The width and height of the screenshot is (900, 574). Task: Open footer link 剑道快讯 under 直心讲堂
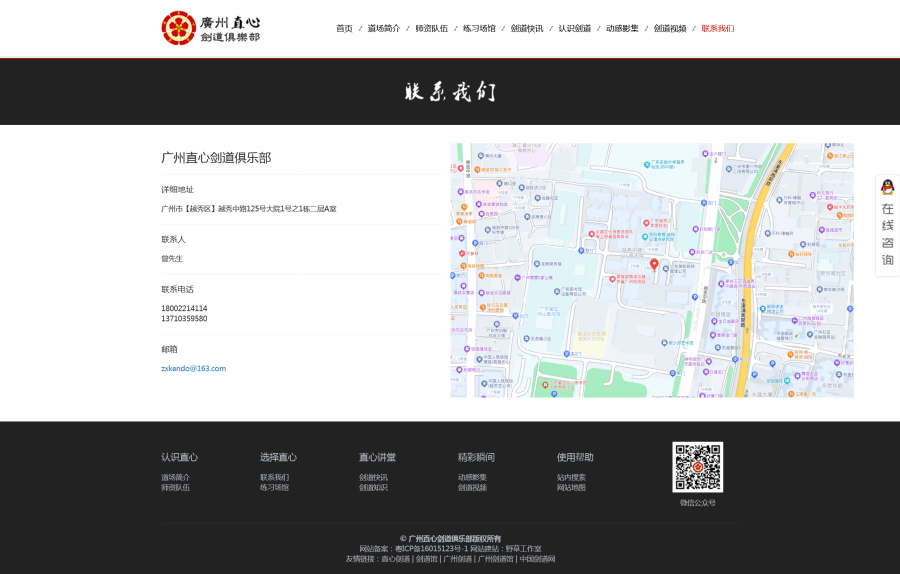click(373, 477)
